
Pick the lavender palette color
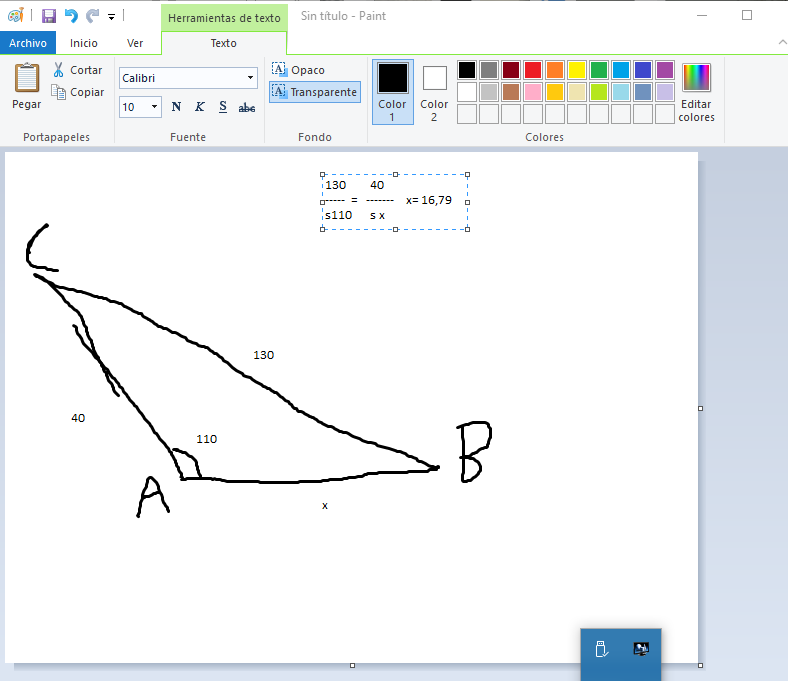click(665, 92)
